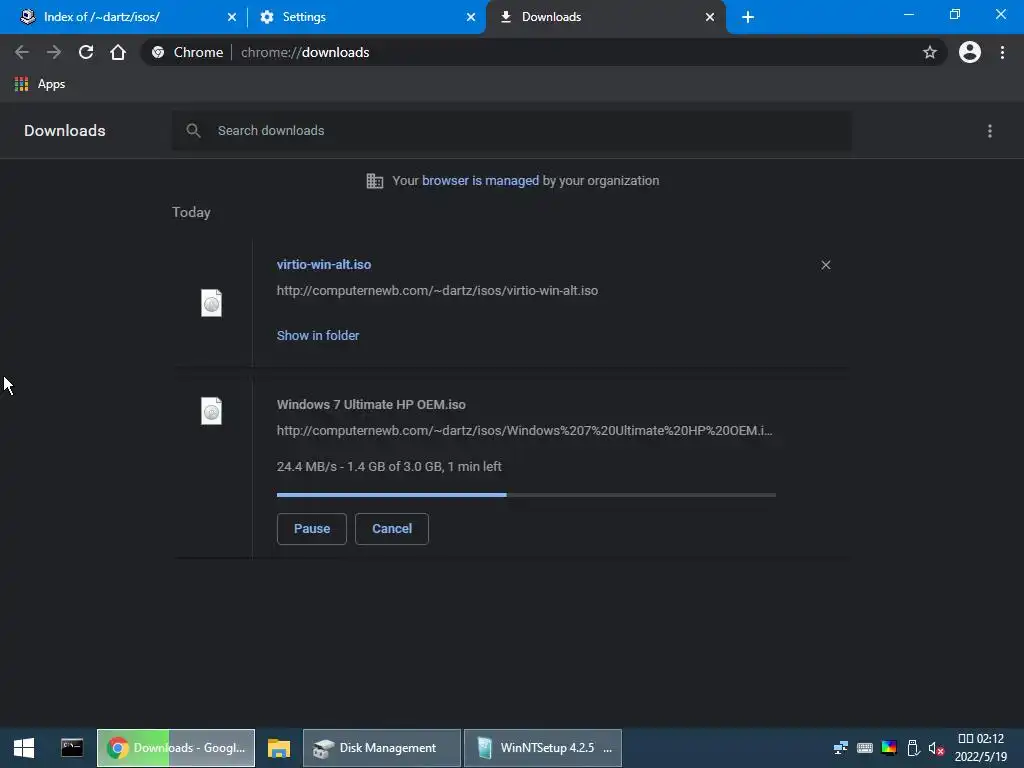The width and height of the screenshot is (1024, 768).
Task: Open virtio-win-alt.iso file link
Action: (324, 264)
